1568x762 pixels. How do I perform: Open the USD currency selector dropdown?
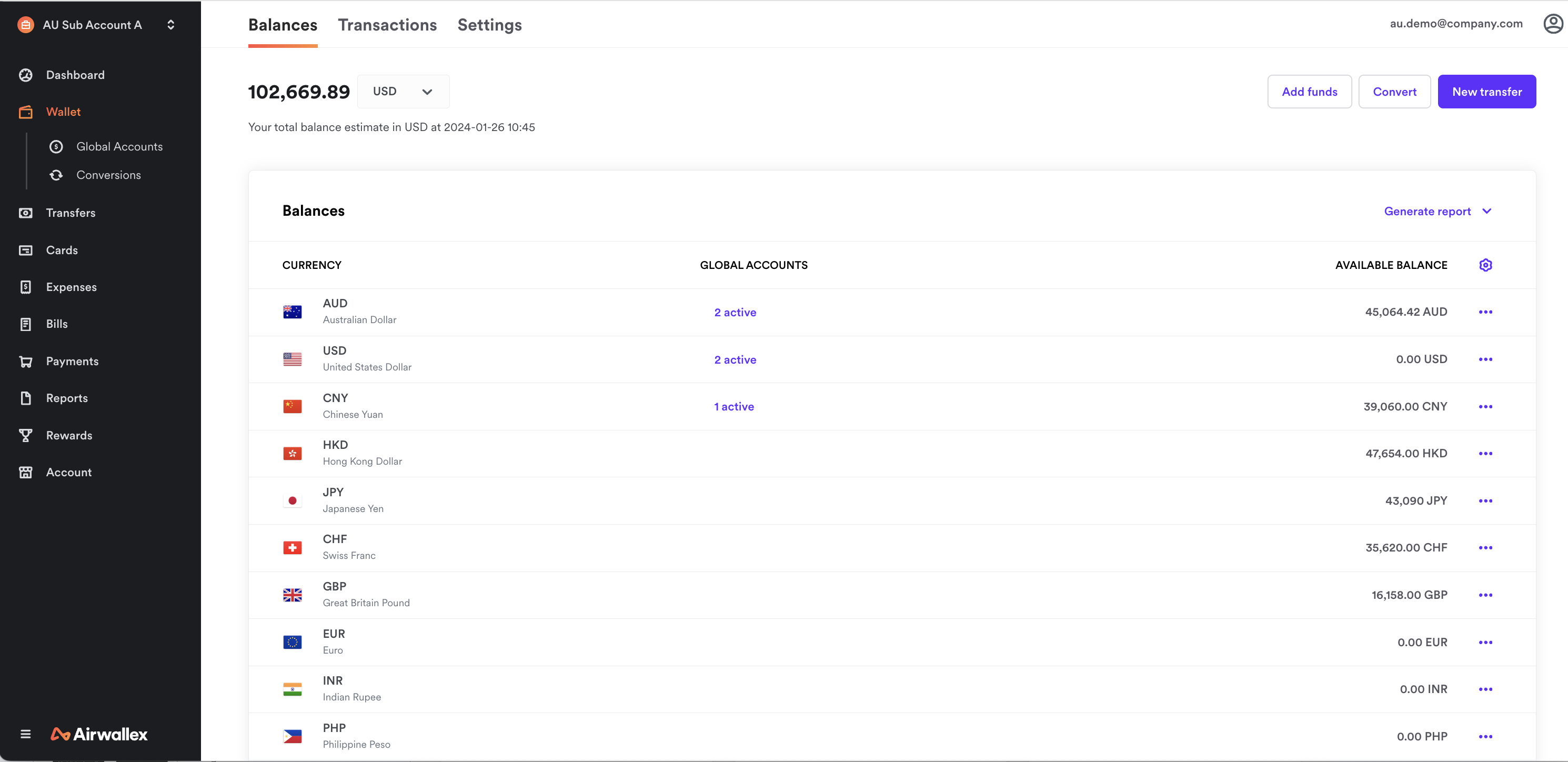point(402,91)
